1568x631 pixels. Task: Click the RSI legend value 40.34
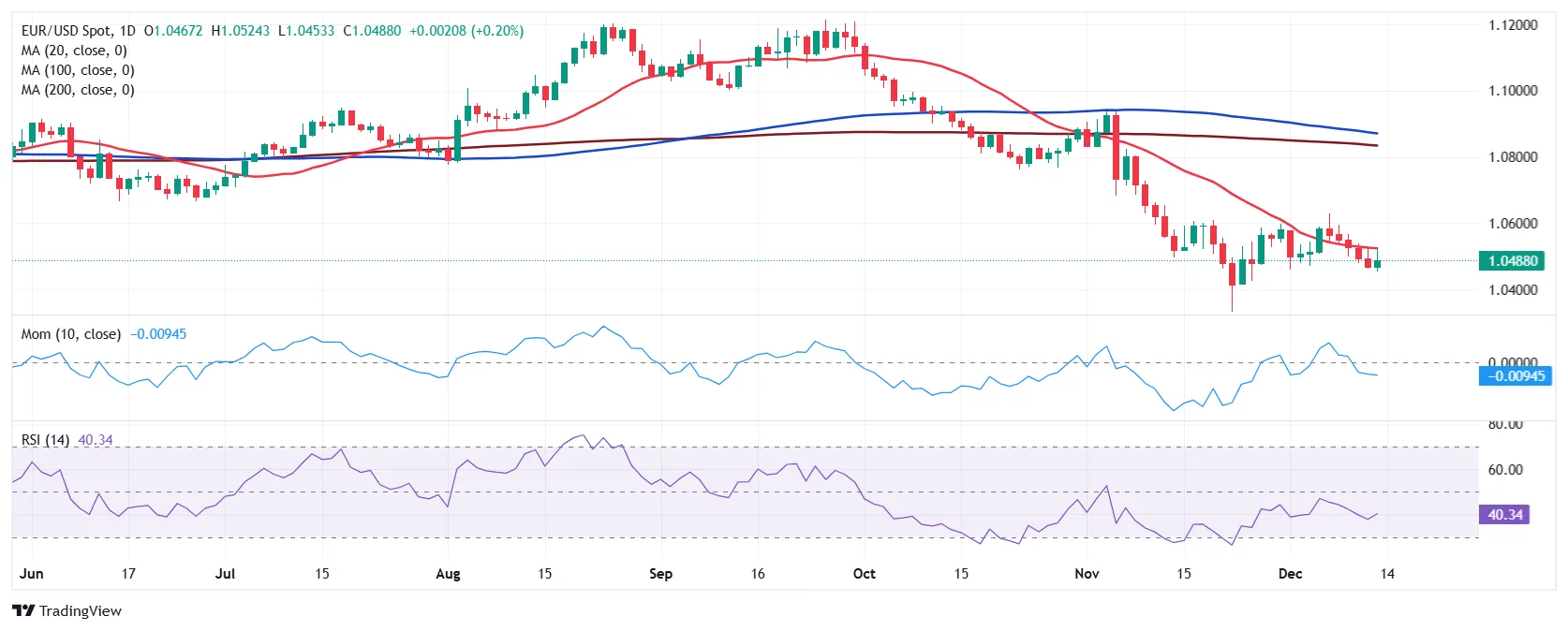tap(96, 440)
